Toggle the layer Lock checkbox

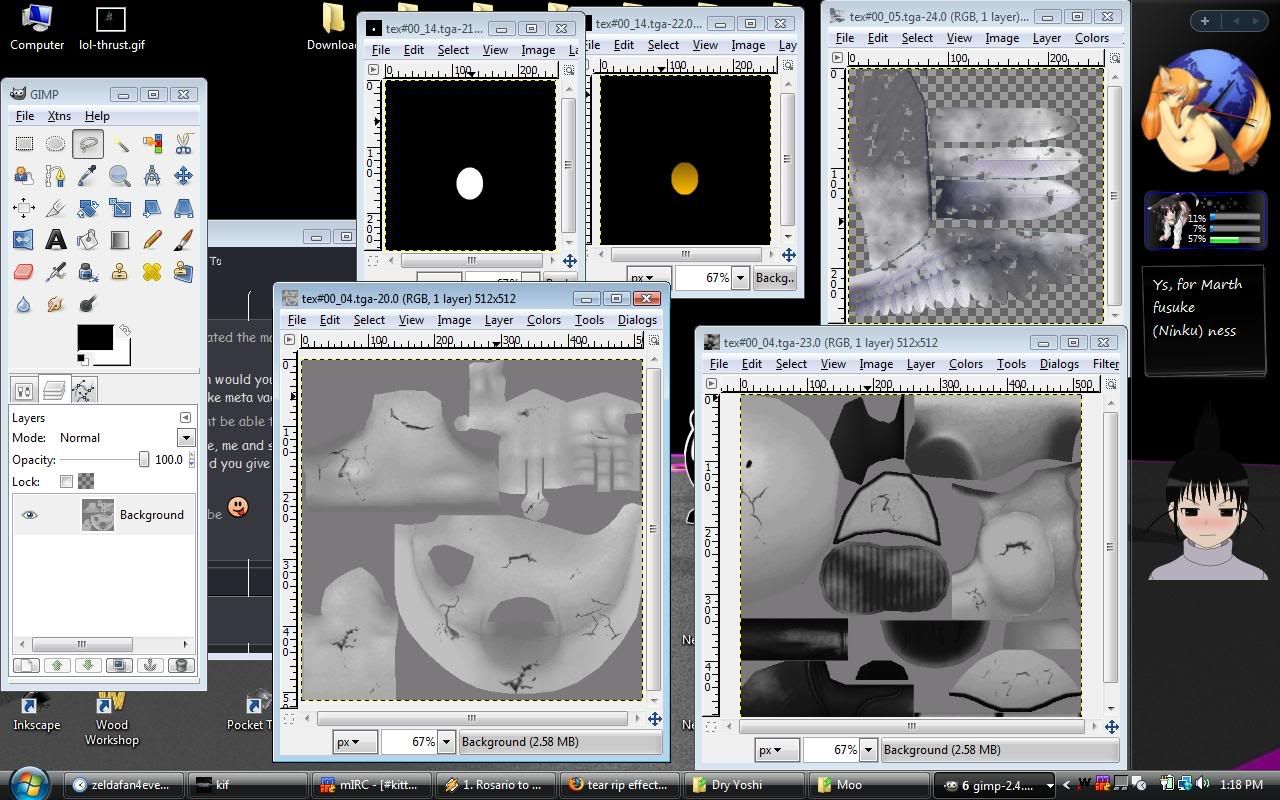click(66, 482)
